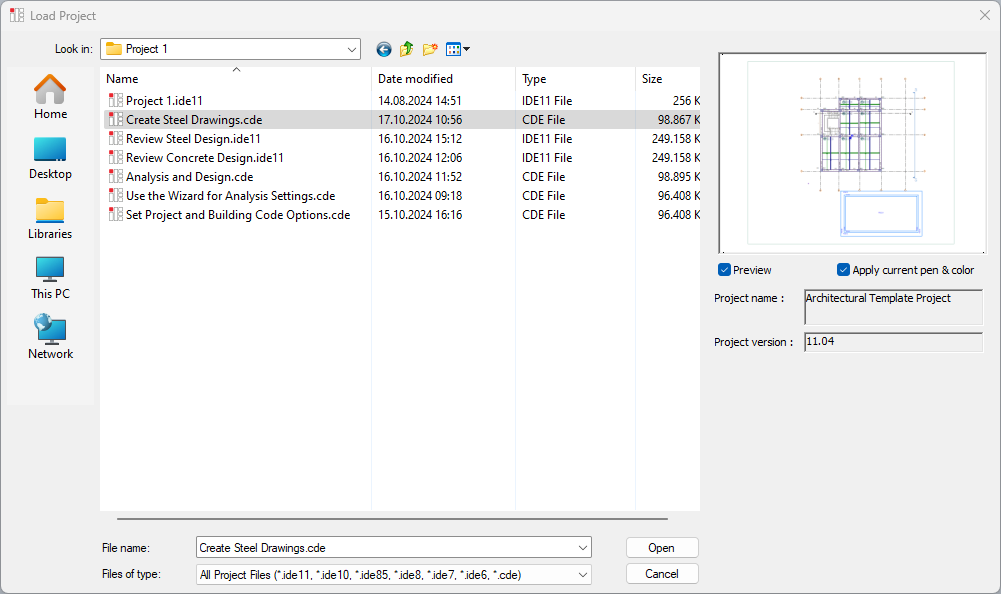Click the Go Back navigation icon
1001x594 pixels.
click(384, 49)
